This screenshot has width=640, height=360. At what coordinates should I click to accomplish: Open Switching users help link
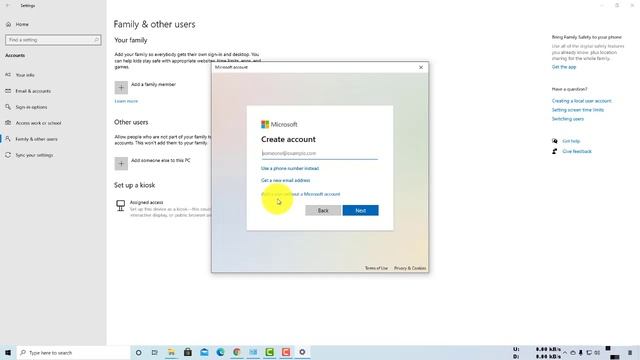pyautogui.click(x=568, y=119)
